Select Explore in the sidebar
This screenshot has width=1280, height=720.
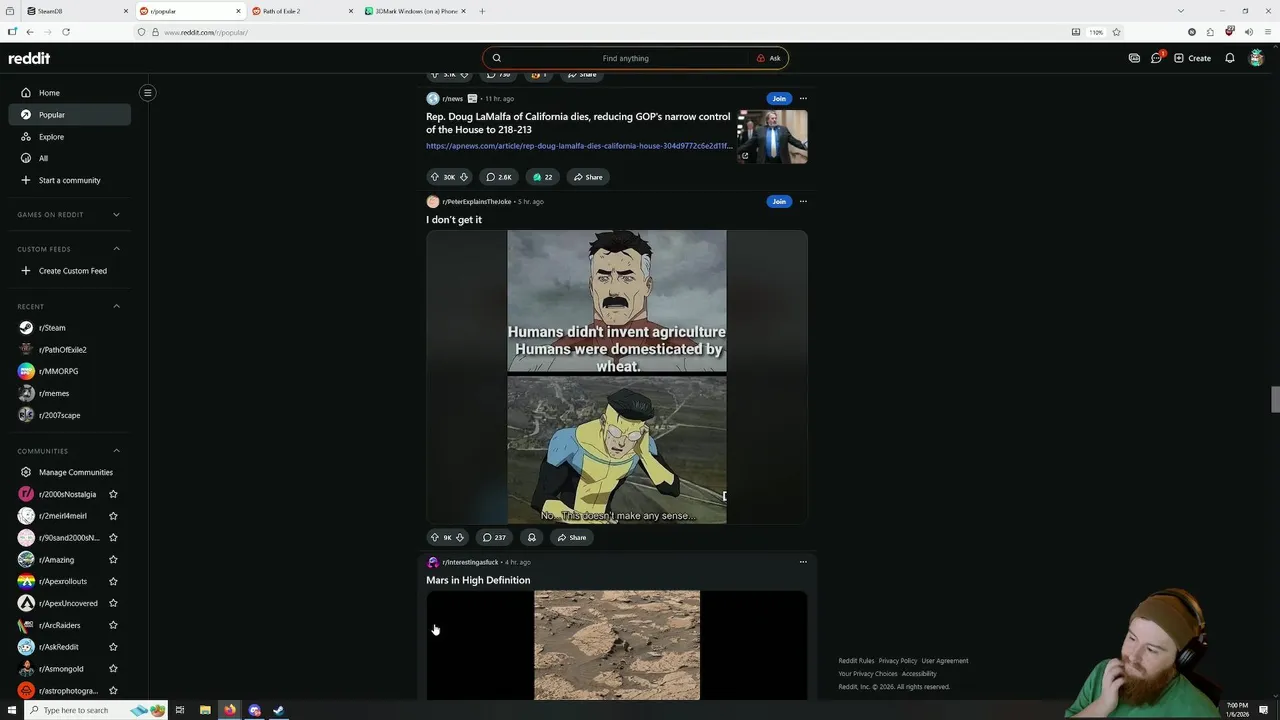click(x=69, y=137)
